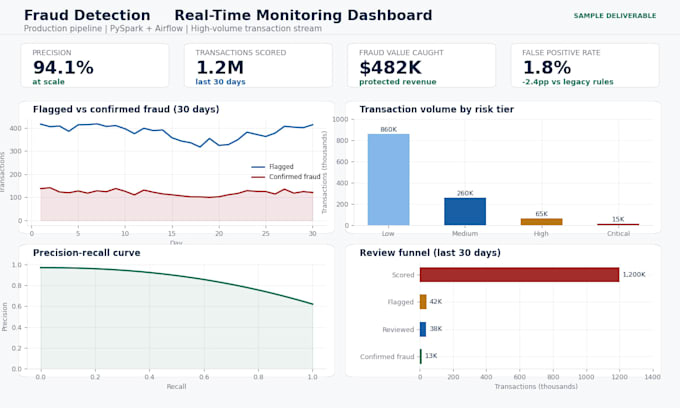This screenshot has width=680, height=408.
Task: Select the 'Critical' axis category label
Action: point(618,233)
